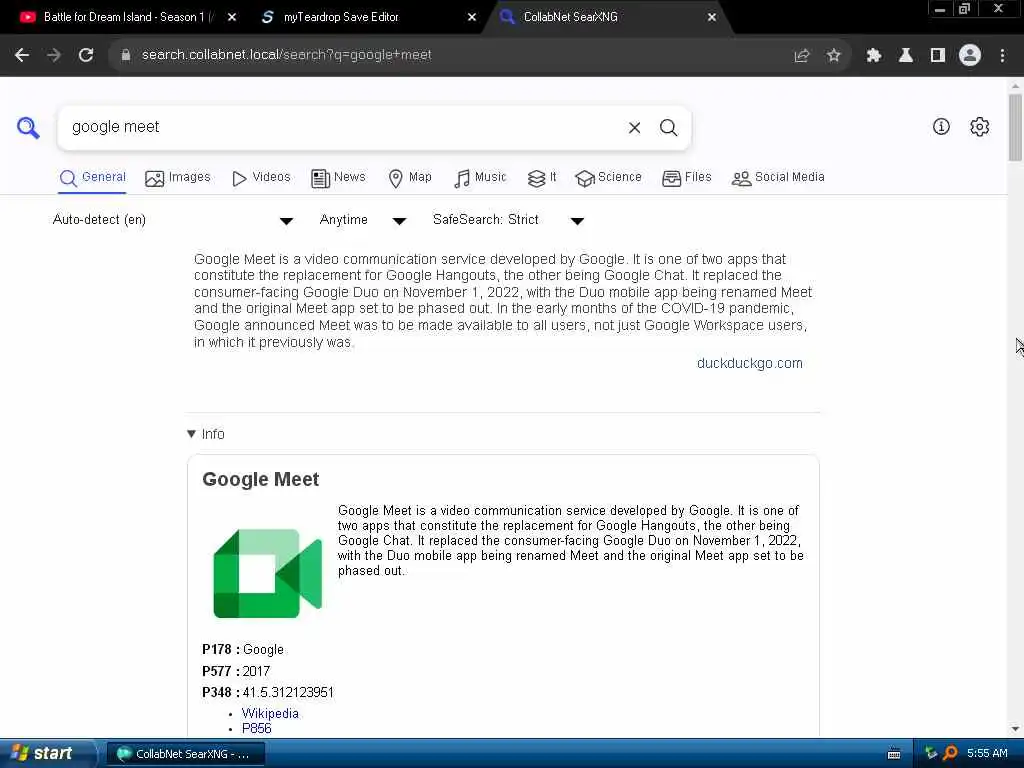This screenshot has width=1024, height=768.
Task: Click the keyboard icon in taskbar tray
Action: tap(894, 754)
